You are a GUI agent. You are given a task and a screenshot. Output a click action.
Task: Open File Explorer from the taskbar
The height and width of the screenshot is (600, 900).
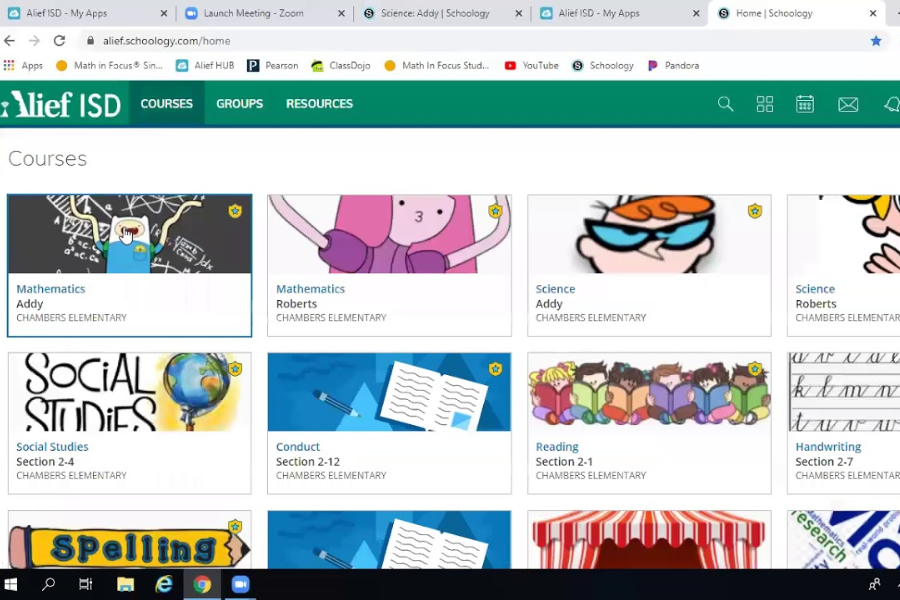(x=125, y=584)
